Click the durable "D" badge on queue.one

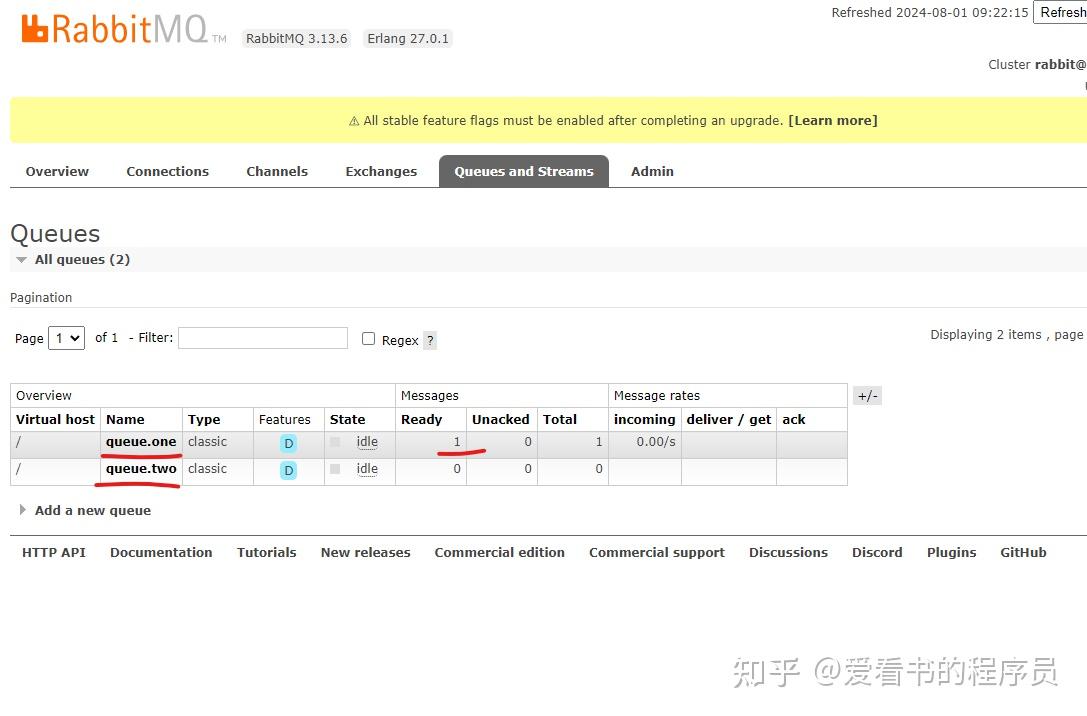288,442
